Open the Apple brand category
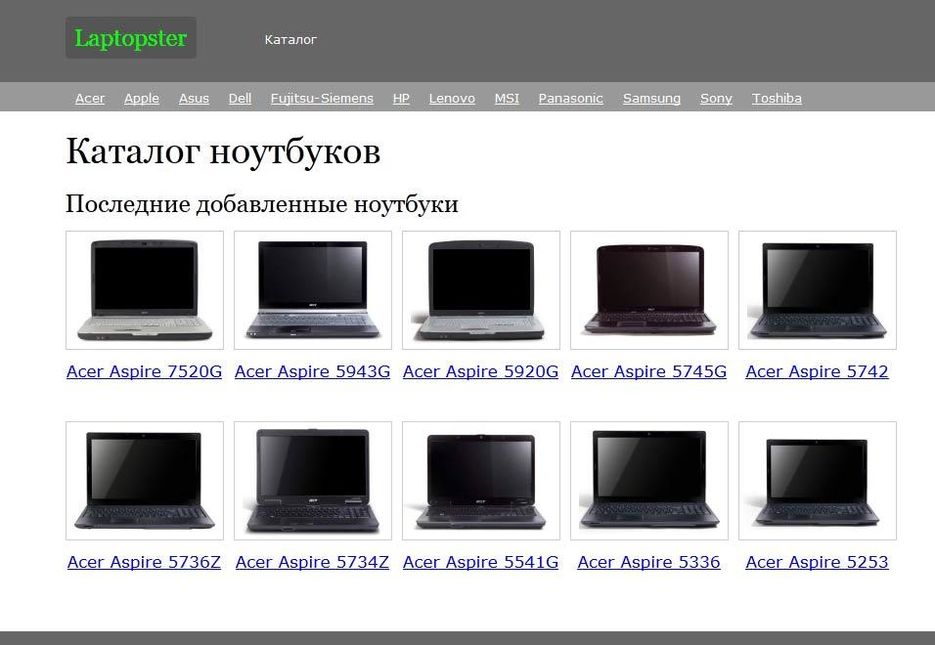 pos(141,98)
